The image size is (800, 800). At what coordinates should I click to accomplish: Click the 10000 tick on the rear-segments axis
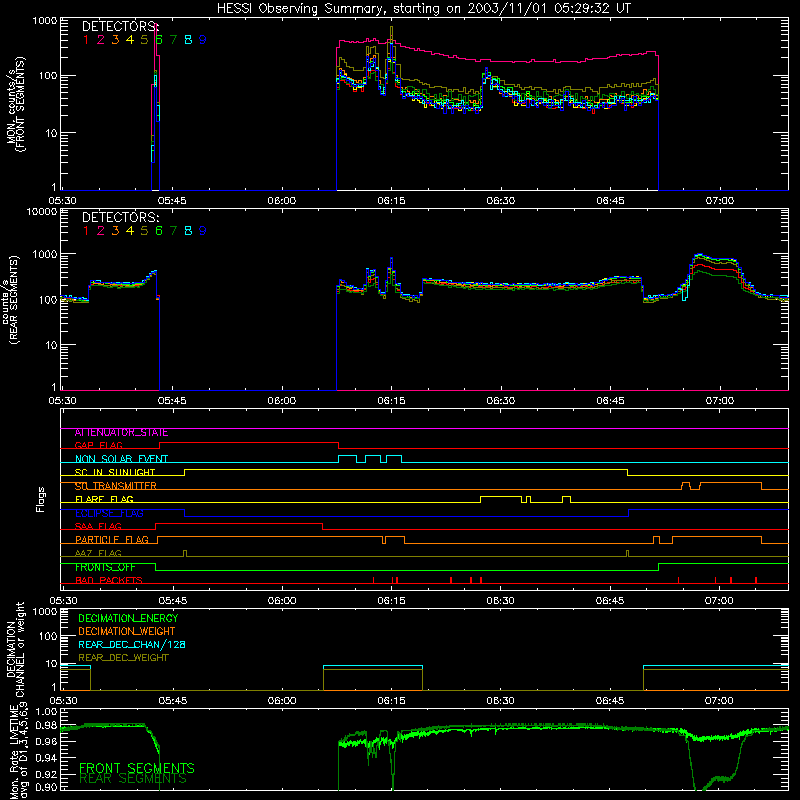tap(42, 212)
